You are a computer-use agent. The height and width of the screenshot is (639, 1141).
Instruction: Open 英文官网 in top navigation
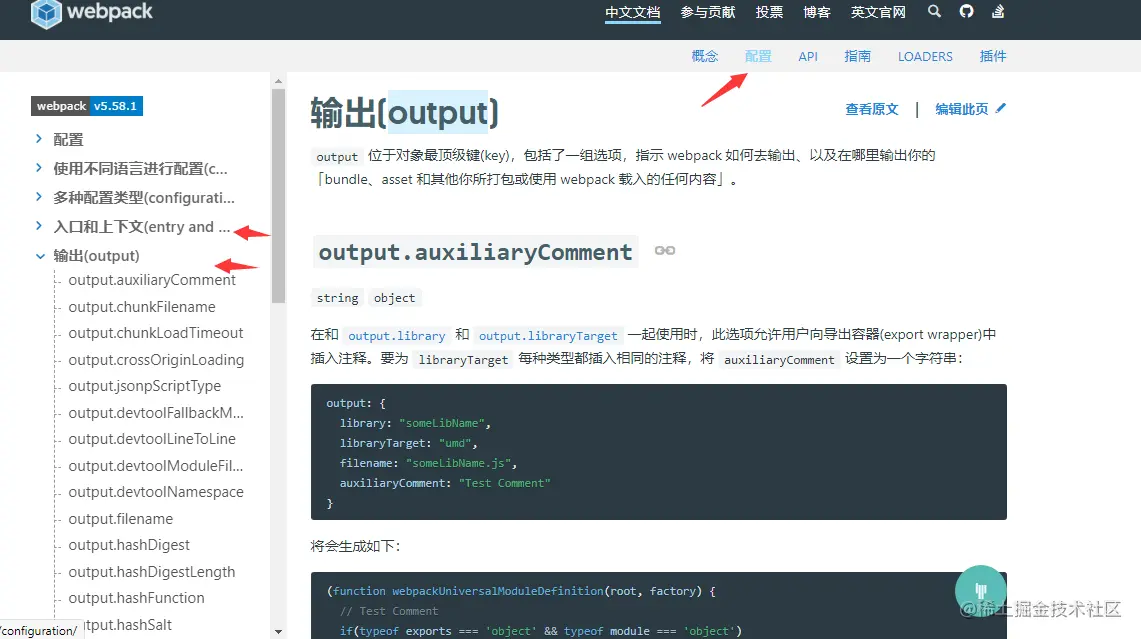[878, 12]
